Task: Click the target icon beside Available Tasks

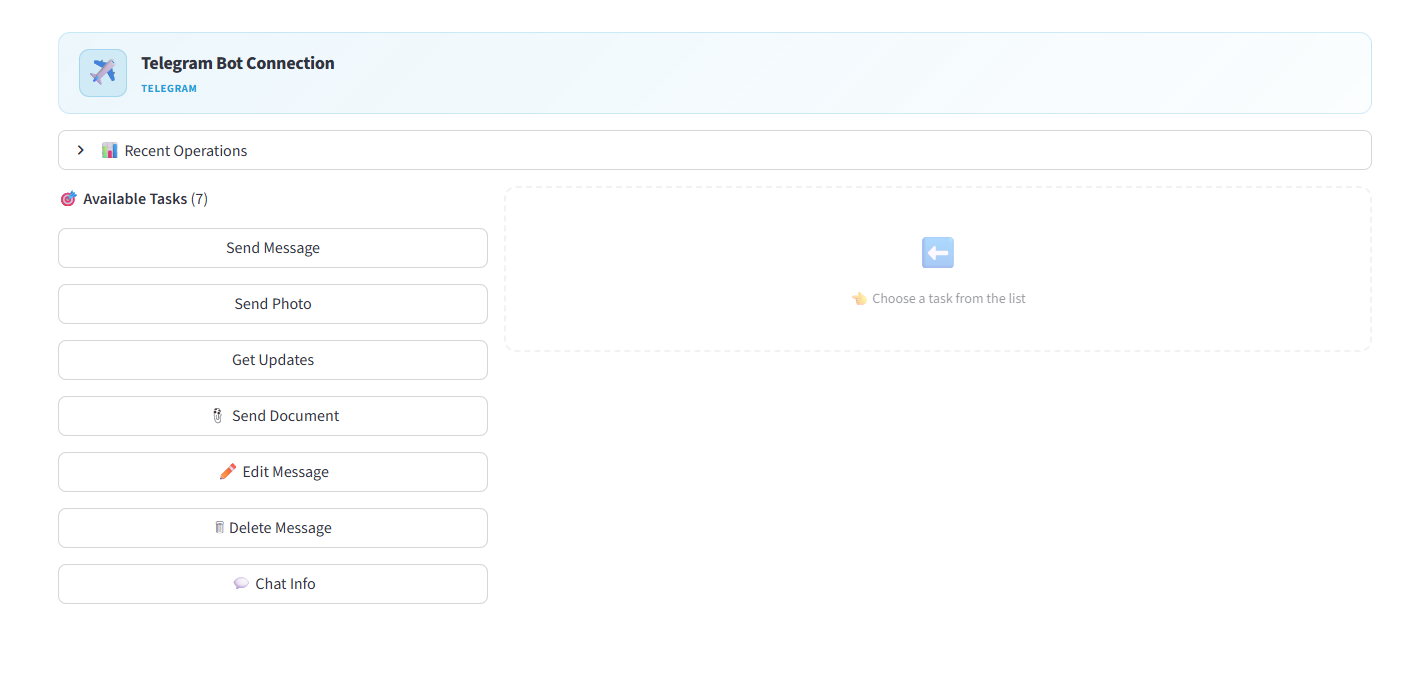Action: (68, 199)
